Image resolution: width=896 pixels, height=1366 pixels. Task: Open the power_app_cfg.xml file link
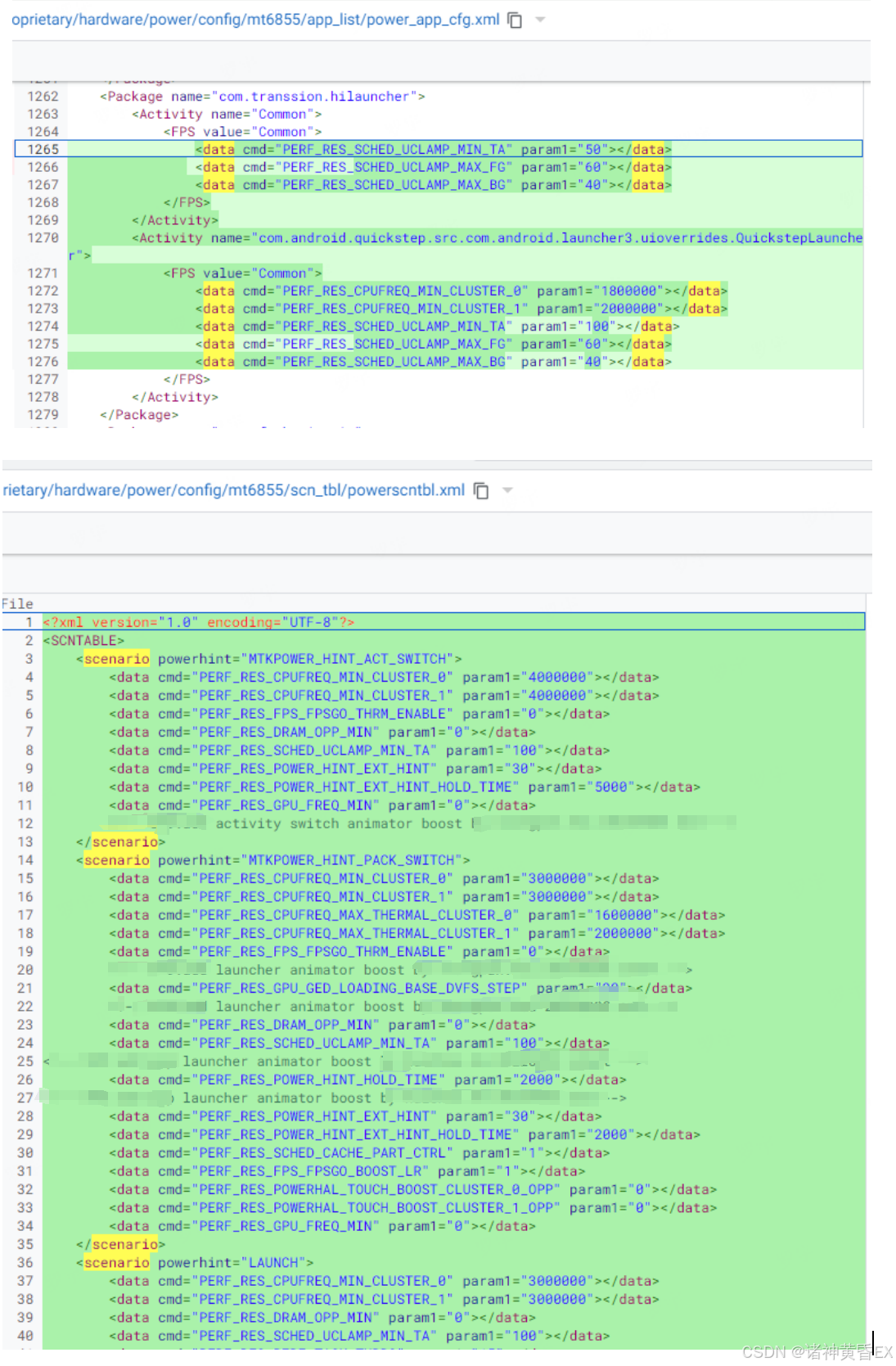(x=255, y=20)
